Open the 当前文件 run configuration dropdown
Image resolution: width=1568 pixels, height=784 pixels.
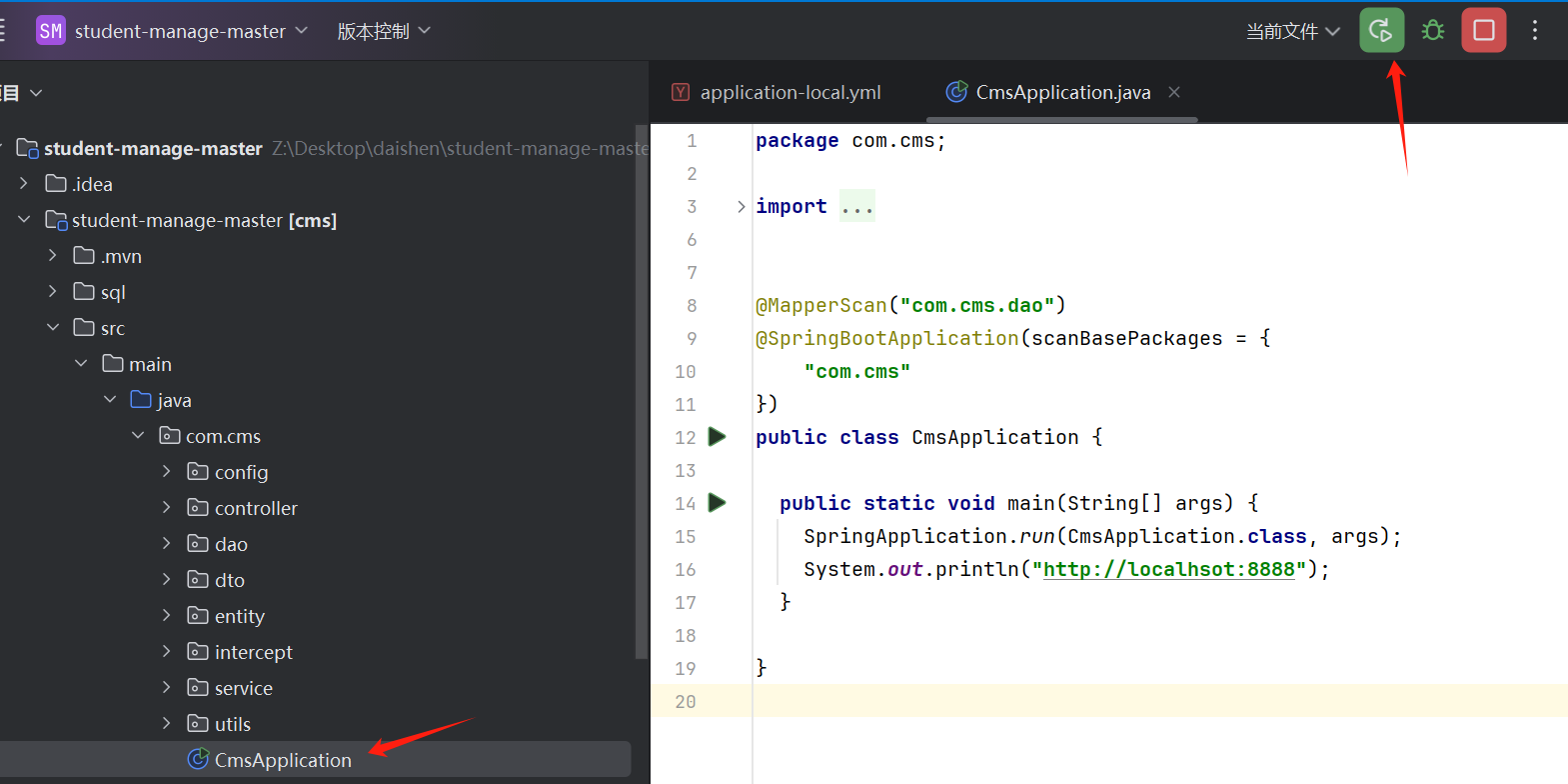(1292, 31)
